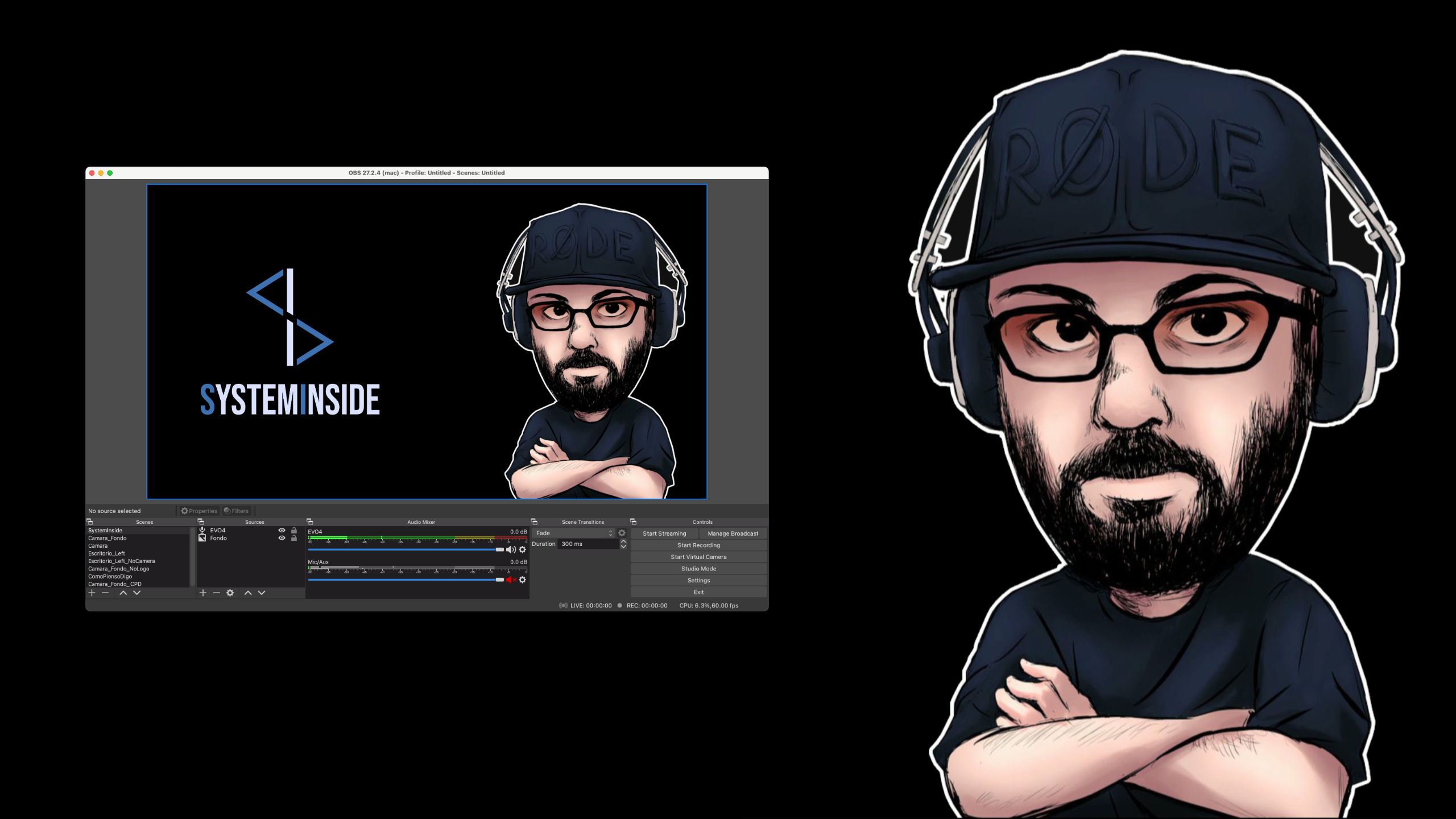The width and height of the screenshot is (1456, 819).
Task: Click Start Streaming button
Action: (x=664, y=533)
